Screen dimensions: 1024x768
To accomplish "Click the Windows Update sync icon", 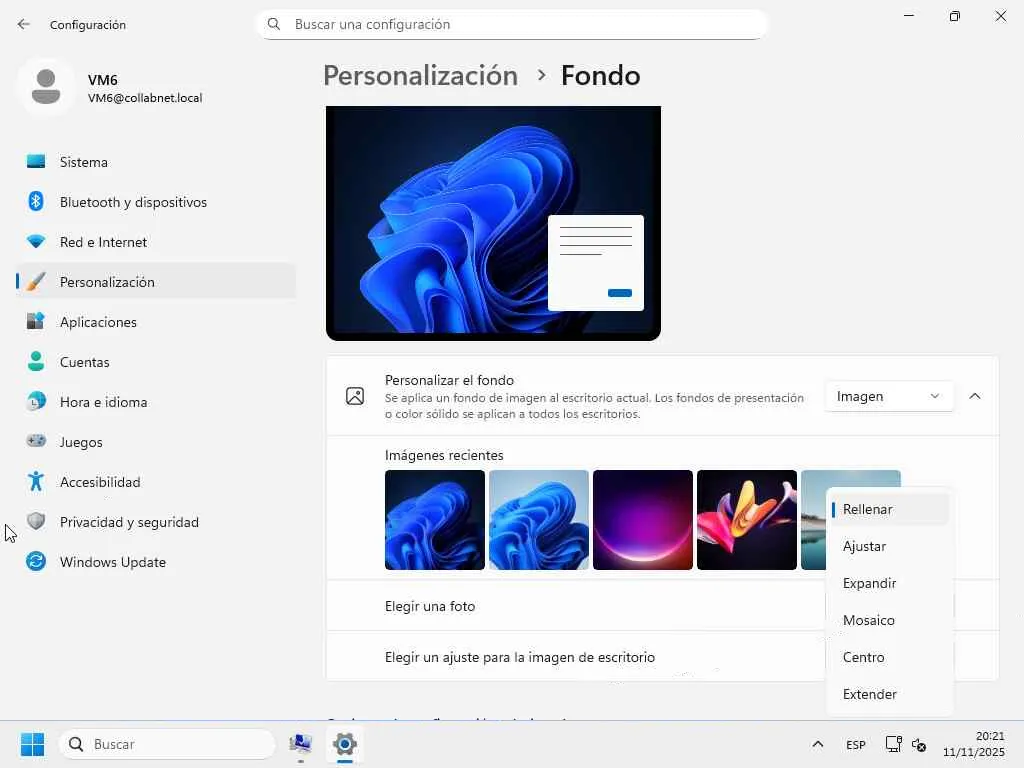I will (x=36, y=561).
